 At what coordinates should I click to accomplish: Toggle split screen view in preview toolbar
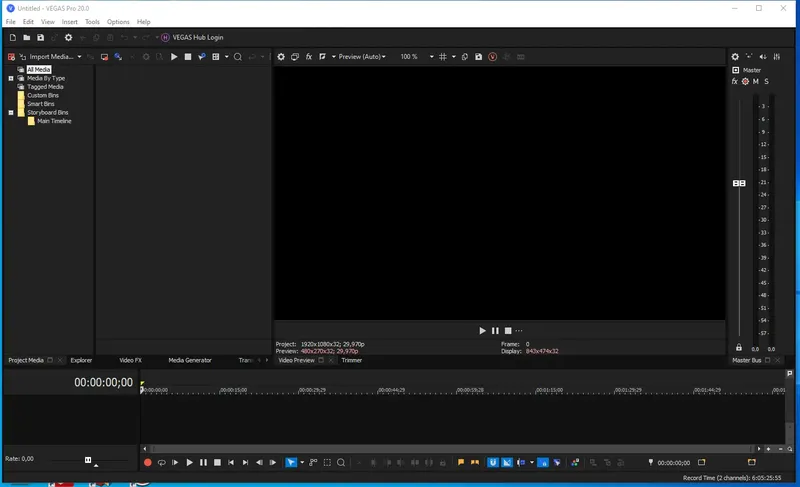(x=322, y=57)
